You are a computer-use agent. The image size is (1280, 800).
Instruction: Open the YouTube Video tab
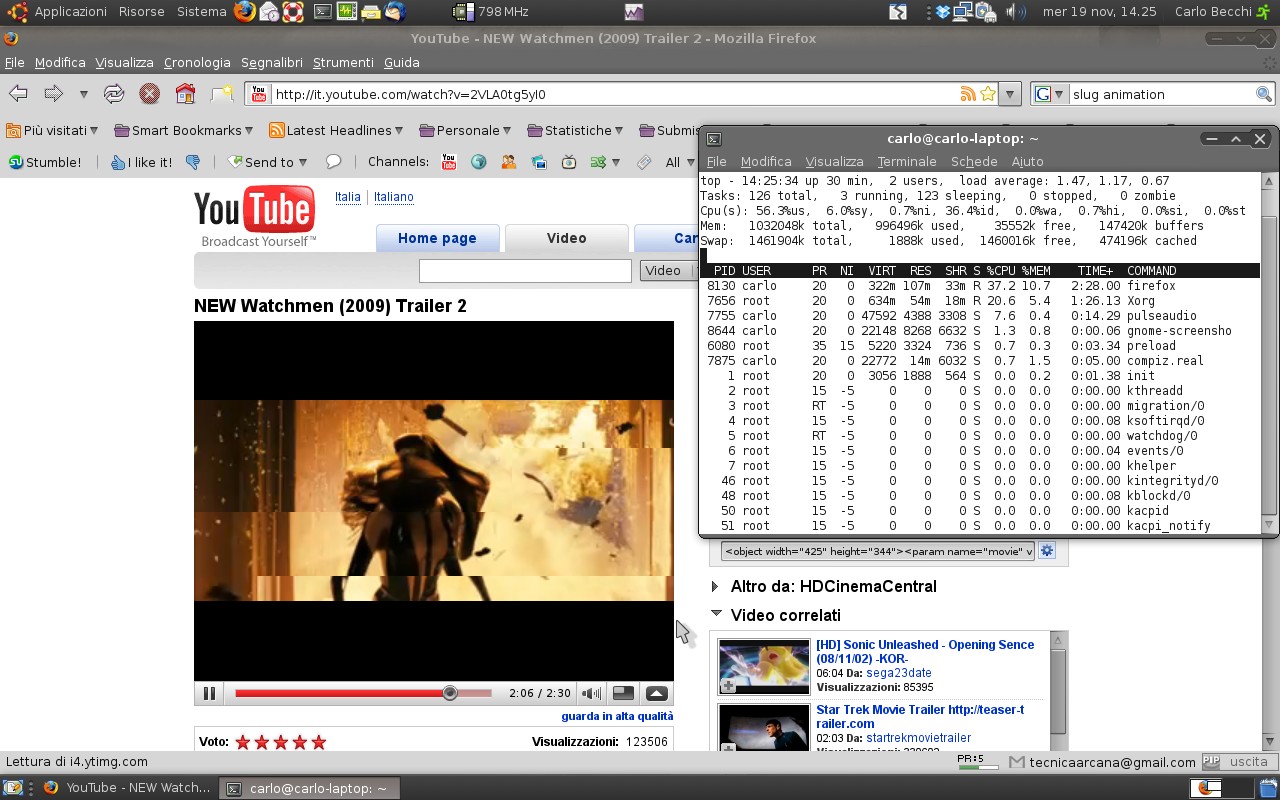click(x=566, y=238)
